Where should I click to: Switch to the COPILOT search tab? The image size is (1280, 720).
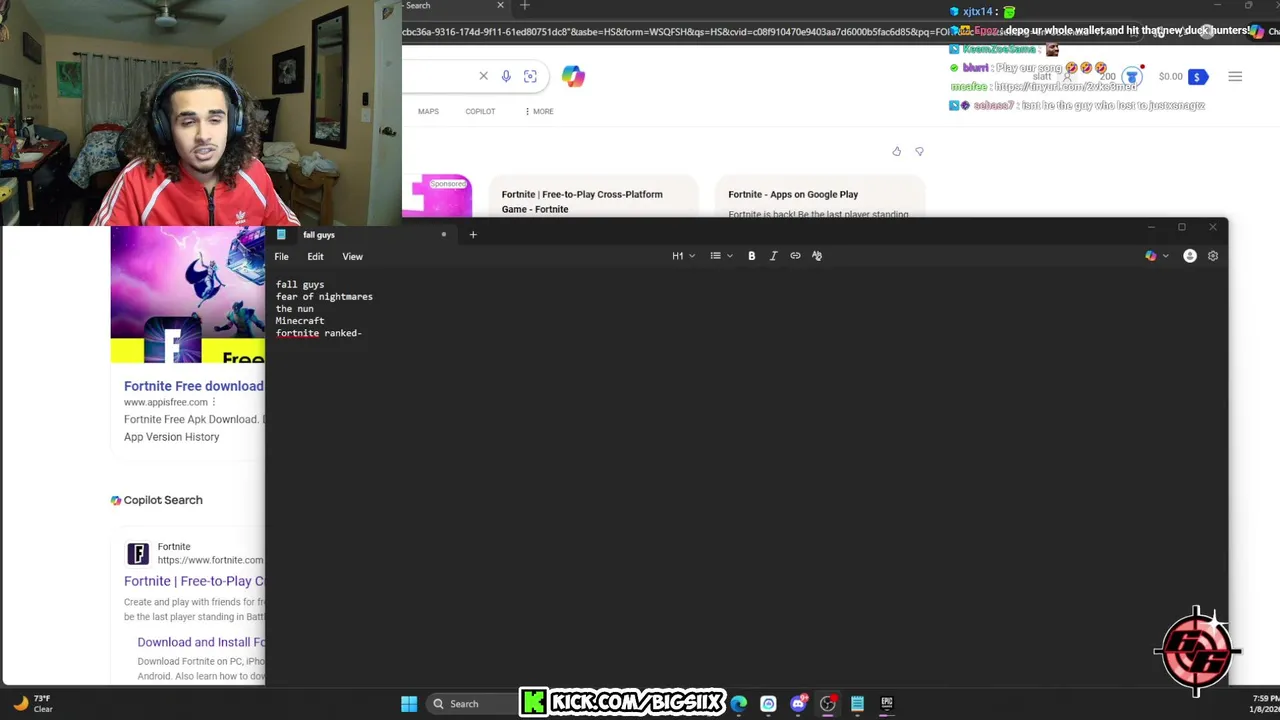click(x=480, y=111)
